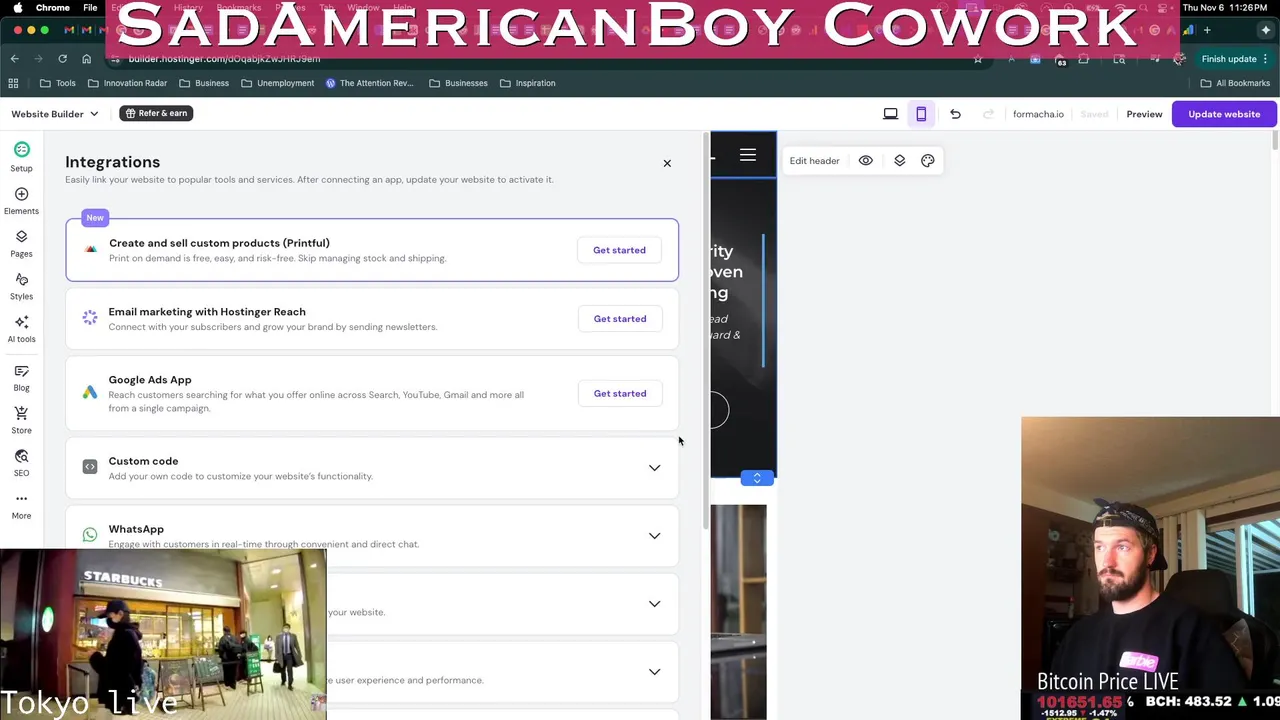Toggle header visibility eye icon
The width and height of the screenshot is (1280, 720).
(866, 160)
